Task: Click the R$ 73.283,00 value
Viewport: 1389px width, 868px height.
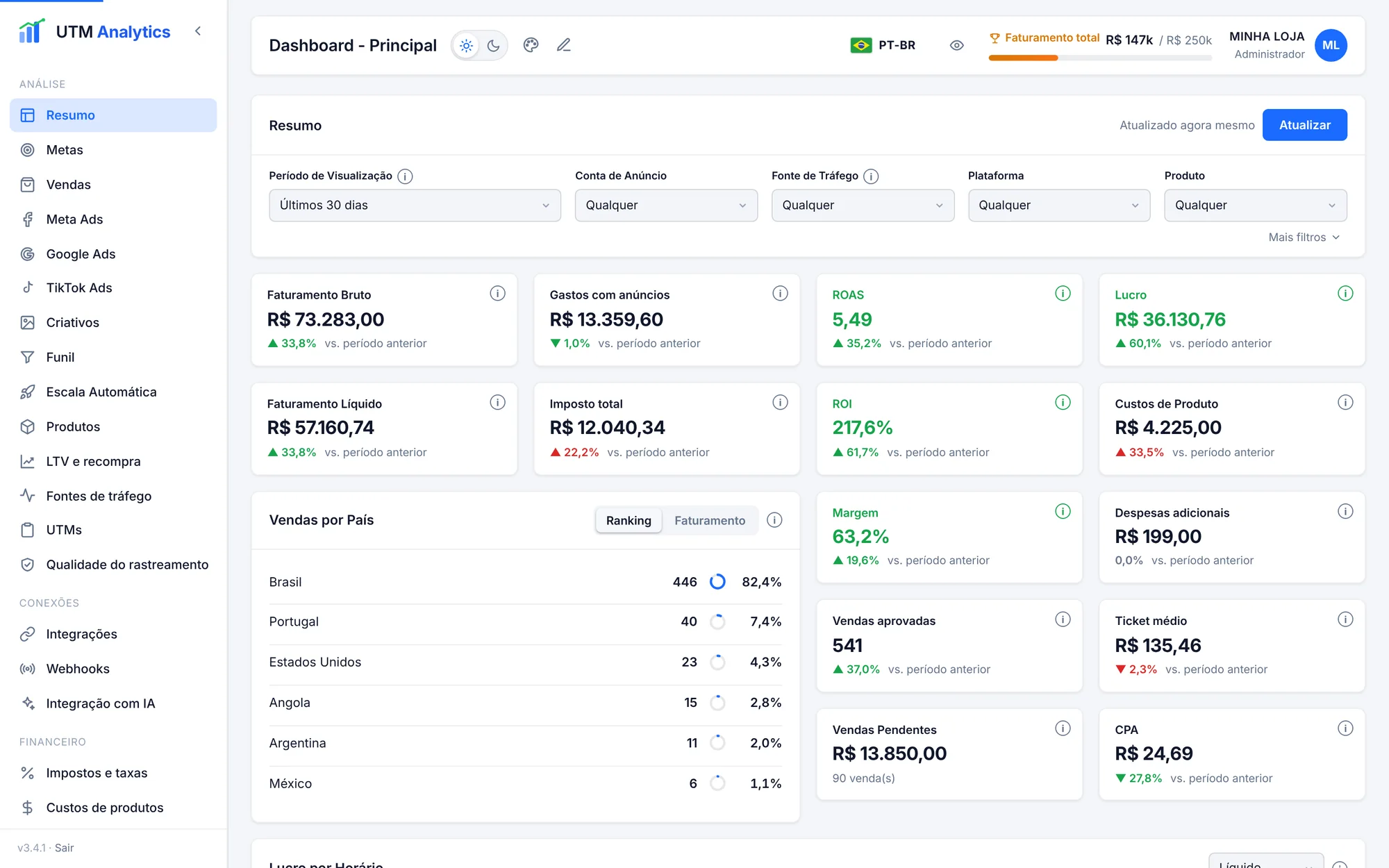Action: click(325, 319)
